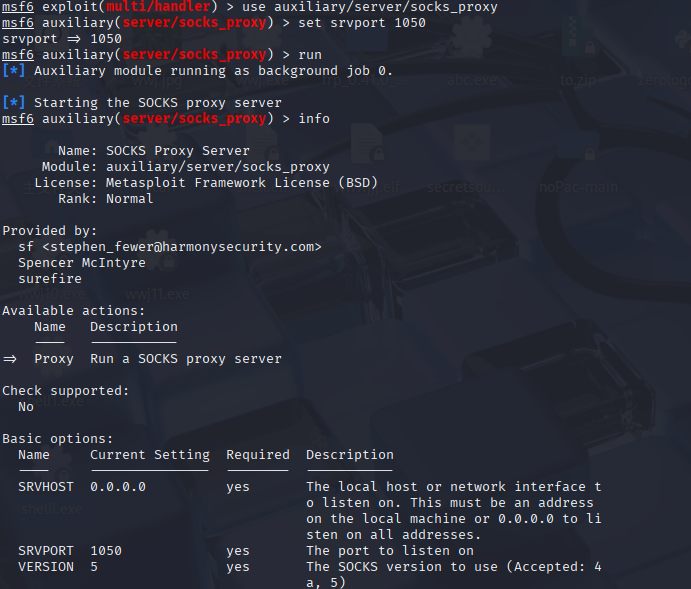
Task: Click the 'set srvport 1050' command text
Action: pyautogui.click(x=362, y=22)
